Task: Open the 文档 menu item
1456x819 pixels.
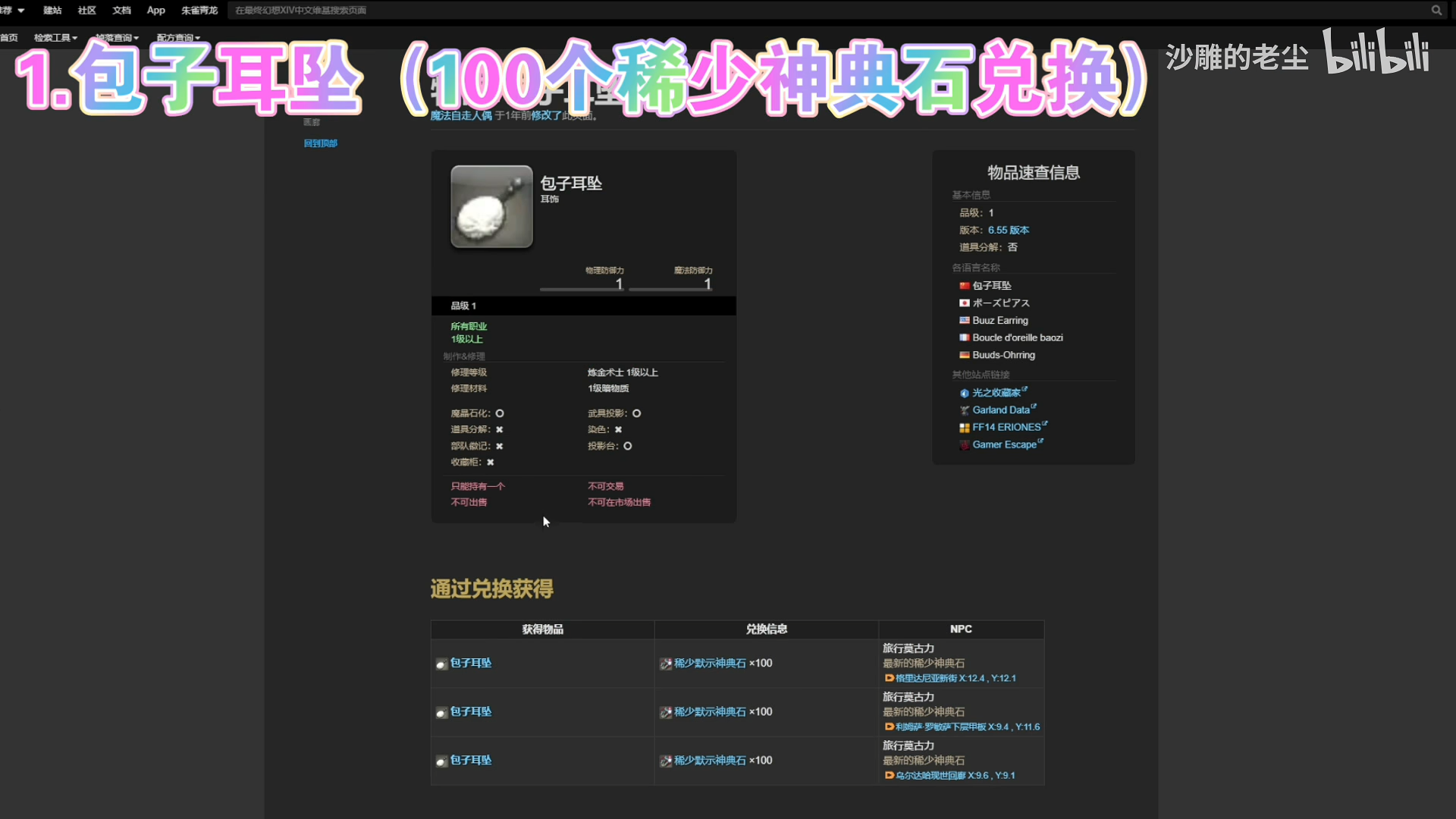Action: 121,11
